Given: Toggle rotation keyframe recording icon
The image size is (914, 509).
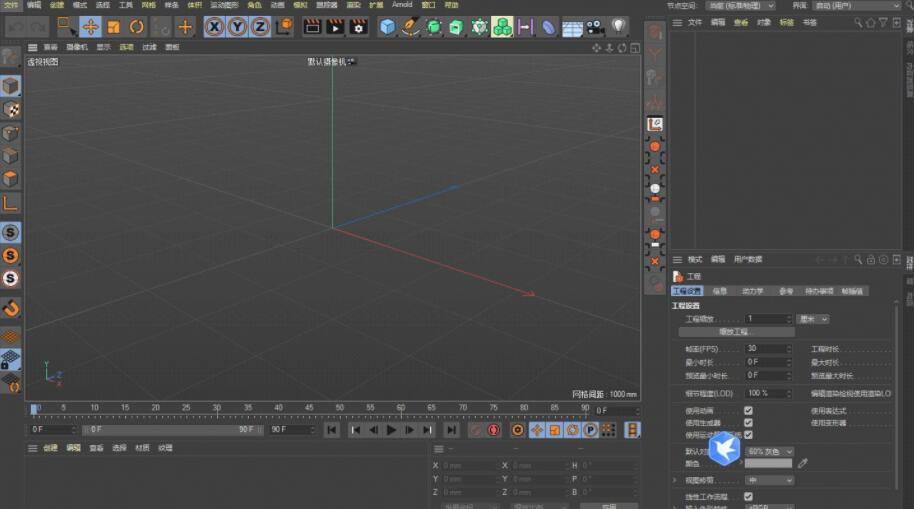Looking at the screenshot, I should coord(572,430).
